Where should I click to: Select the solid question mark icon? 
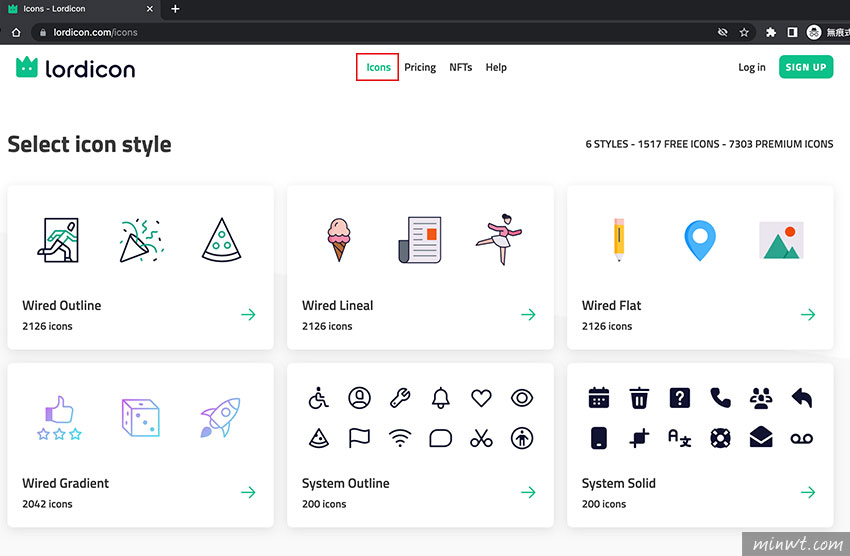(x=680, y=398)
